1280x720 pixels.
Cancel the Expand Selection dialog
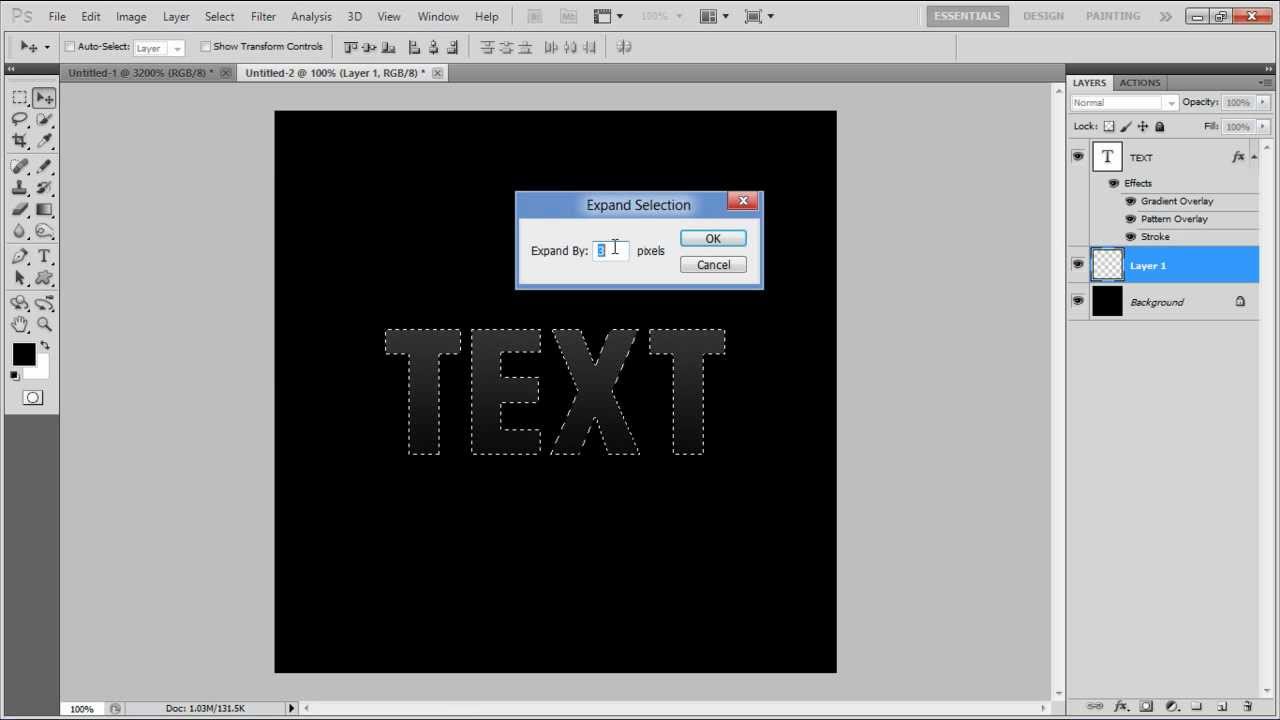coord(713,265)
